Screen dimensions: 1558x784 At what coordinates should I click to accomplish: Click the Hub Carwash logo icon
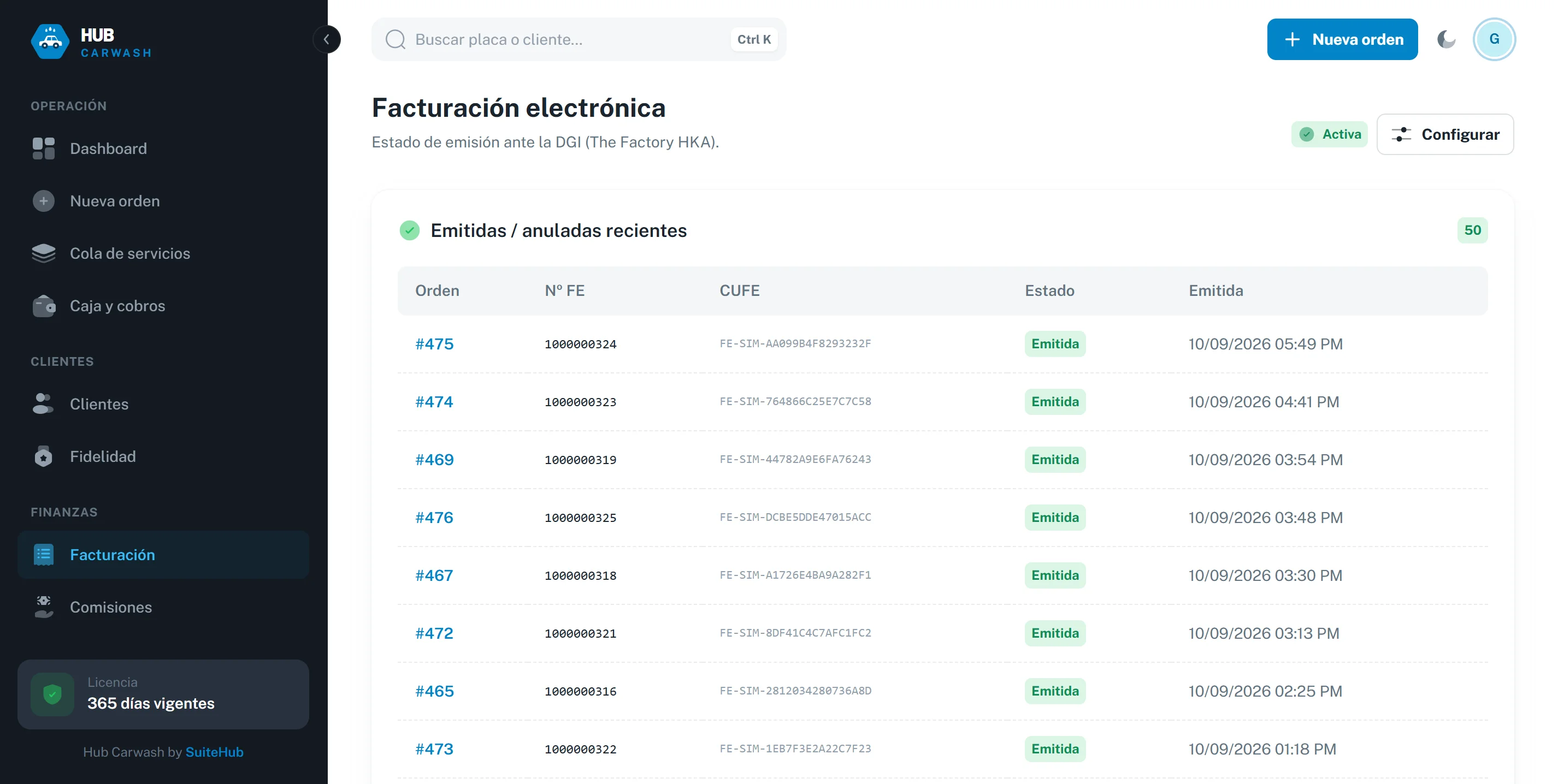(x=50, y=41)
